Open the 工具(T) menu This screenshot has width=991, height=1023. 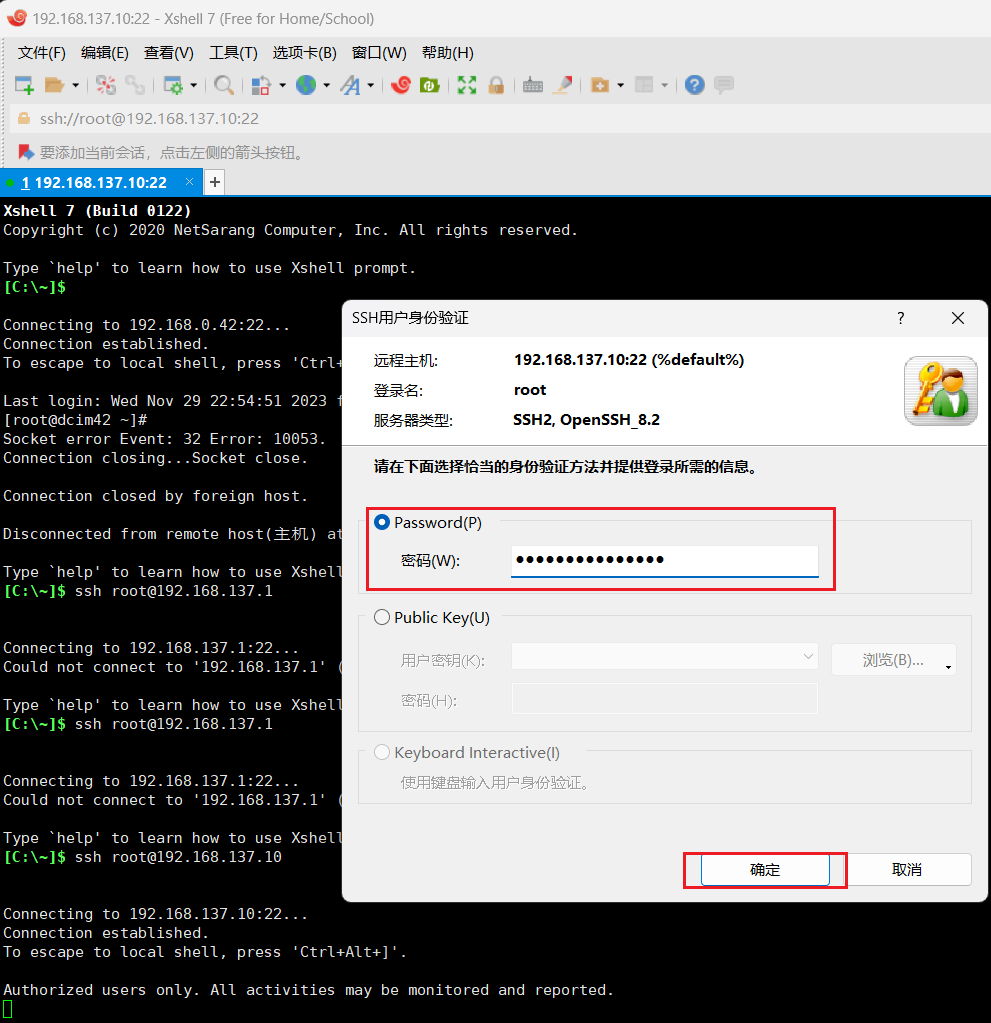coord(233,53)
